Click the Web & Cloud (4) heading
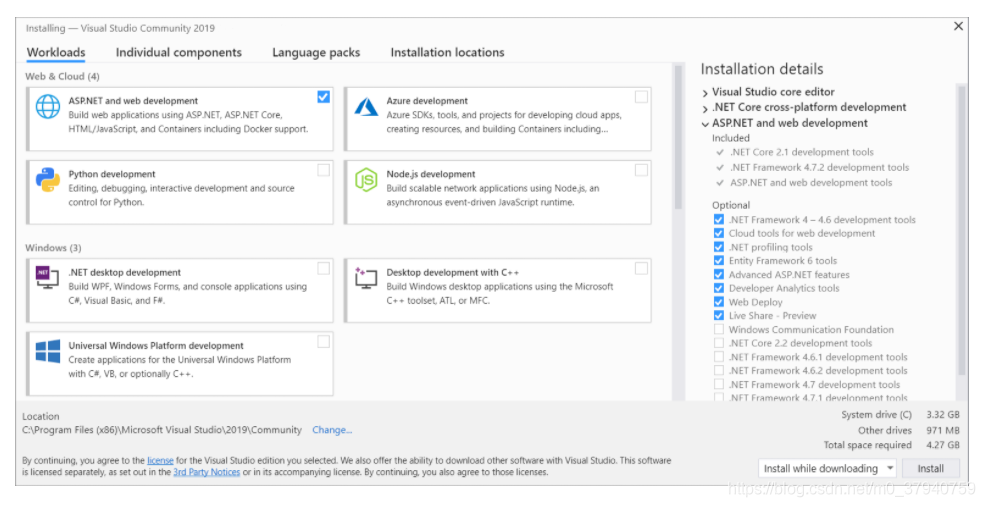The image size is (985, 507). [62, 77]
